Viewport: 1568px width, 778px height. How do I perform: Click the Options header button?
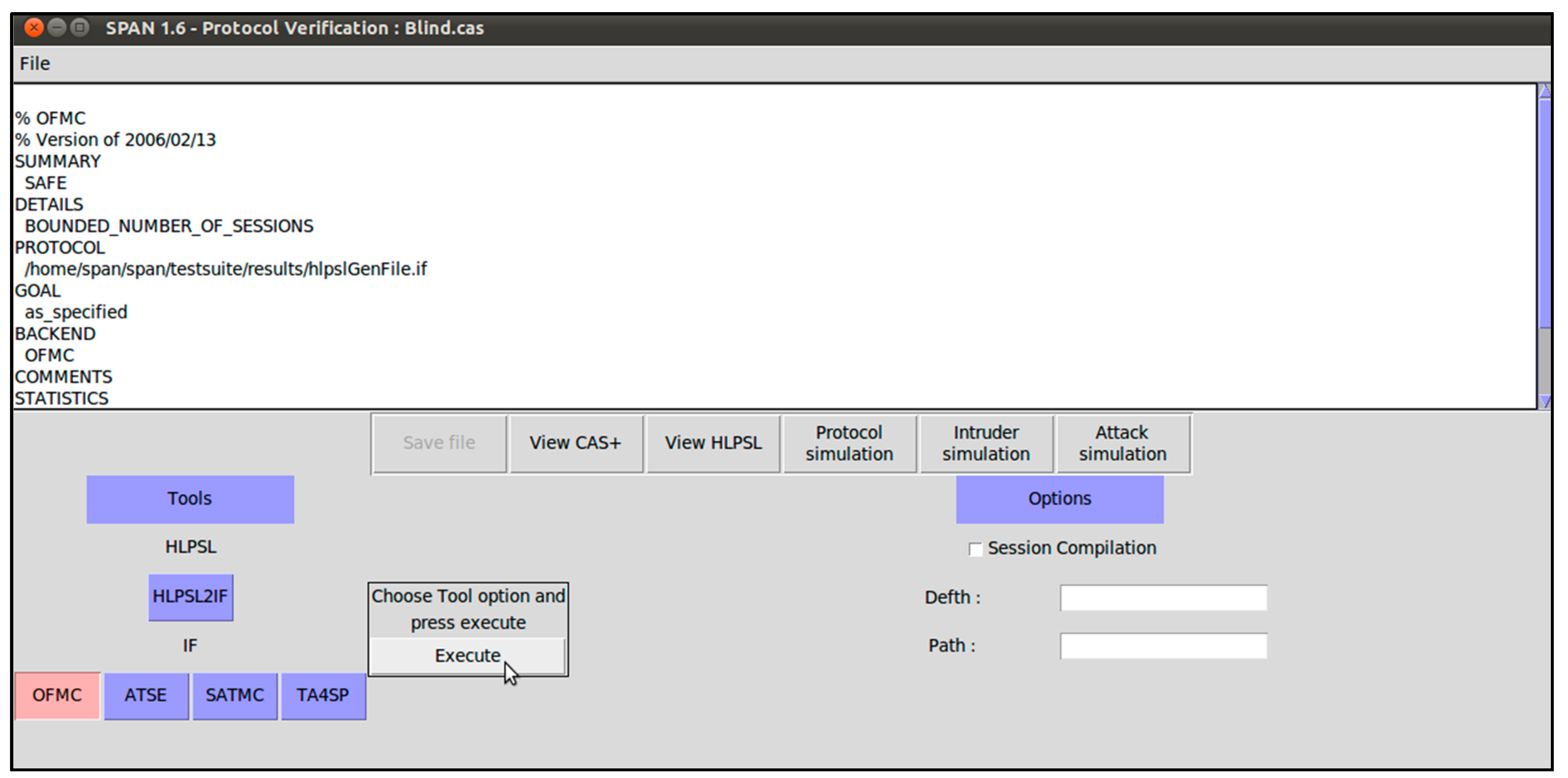click(1059, 499)
